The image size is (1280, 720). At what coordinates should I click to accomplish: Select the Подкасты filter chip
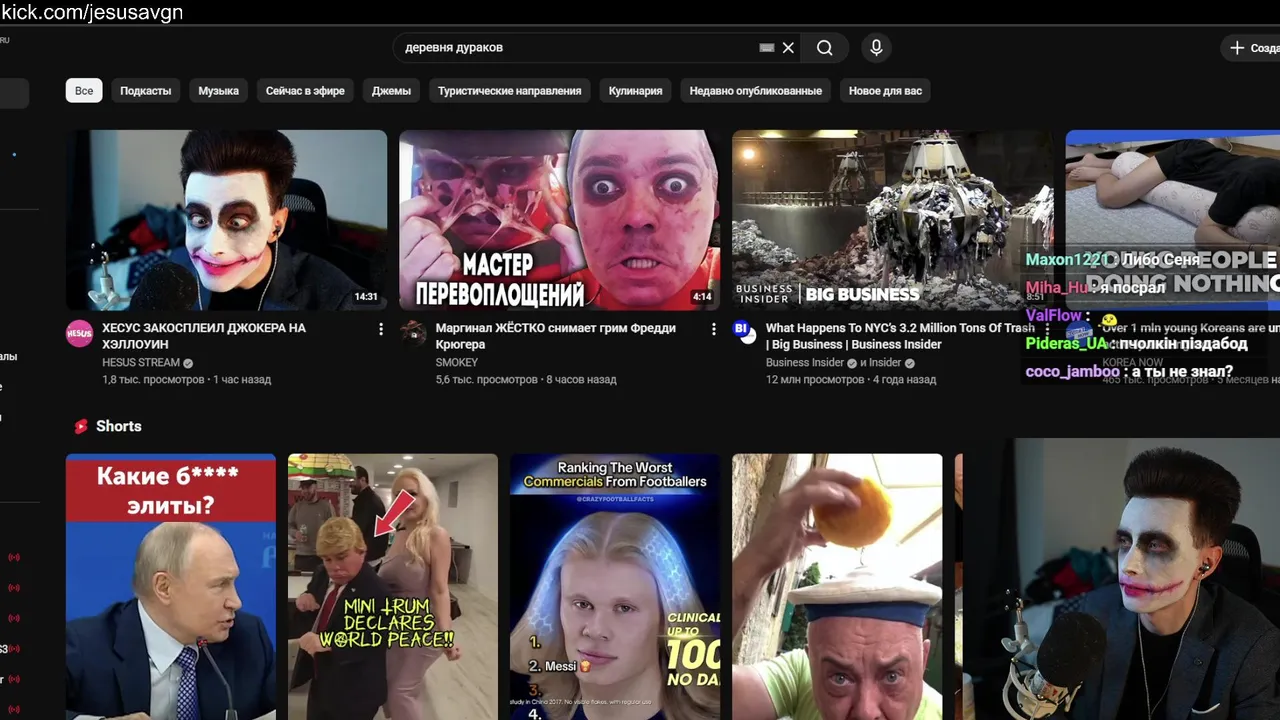pyautogui.click(x=146, y=91)
